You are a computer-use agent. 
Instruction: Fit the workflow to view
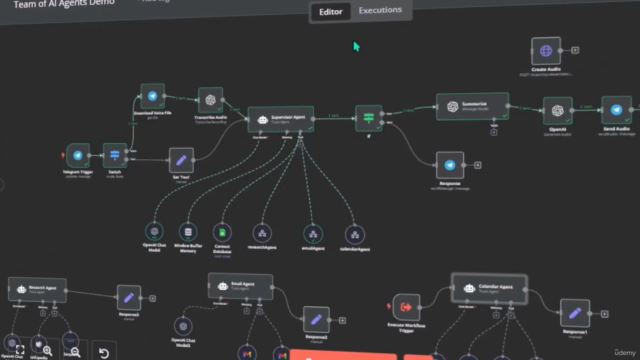[x=20, y=349]
